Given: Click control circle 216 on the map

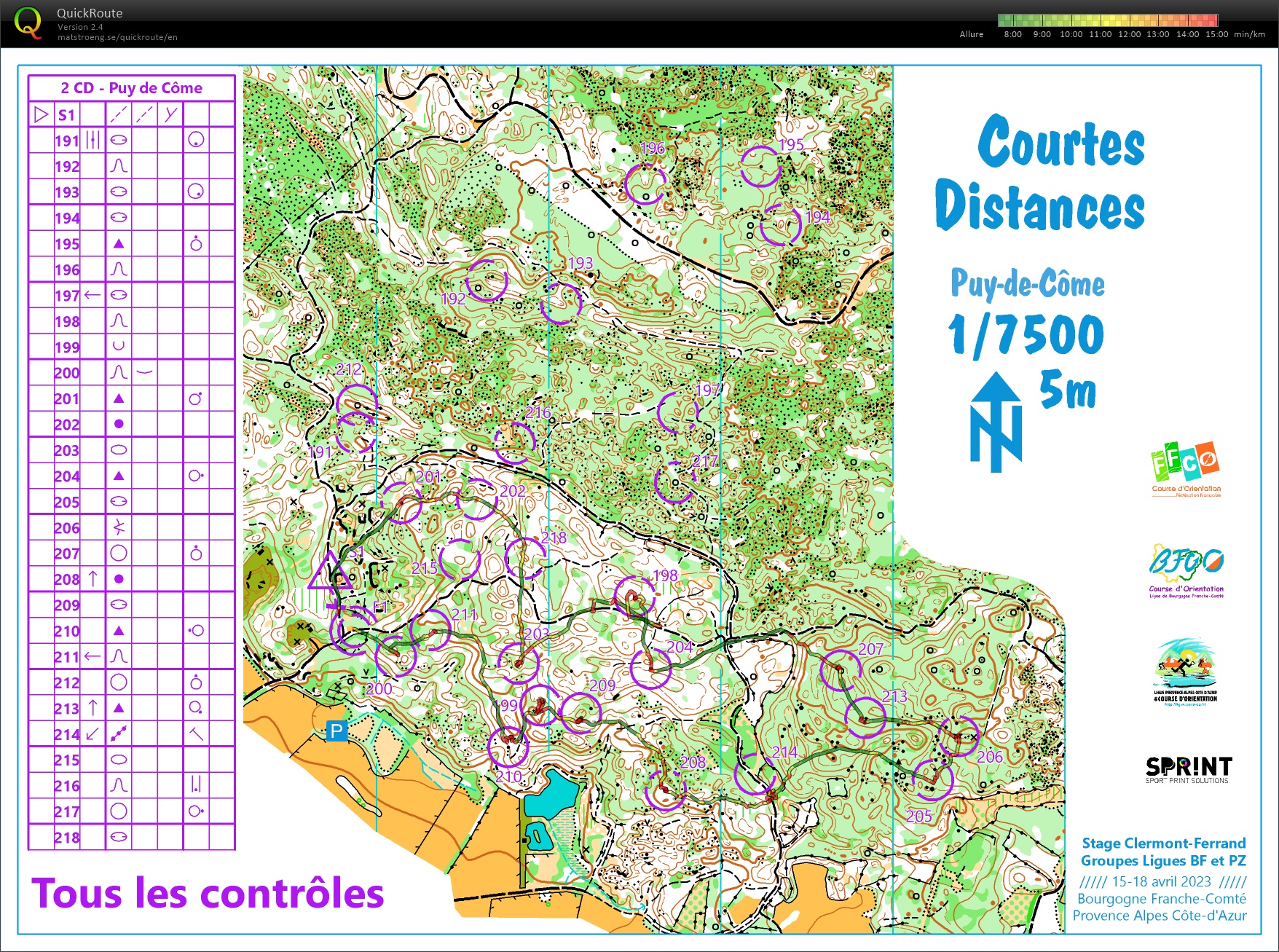Looking at the screenshot, I should pos(515,442).
